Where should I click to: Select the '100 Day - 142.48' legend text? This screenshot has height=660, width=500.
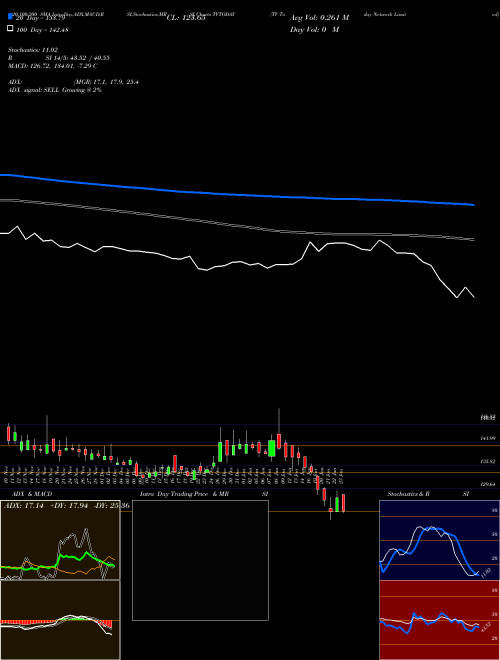[42, 29]
